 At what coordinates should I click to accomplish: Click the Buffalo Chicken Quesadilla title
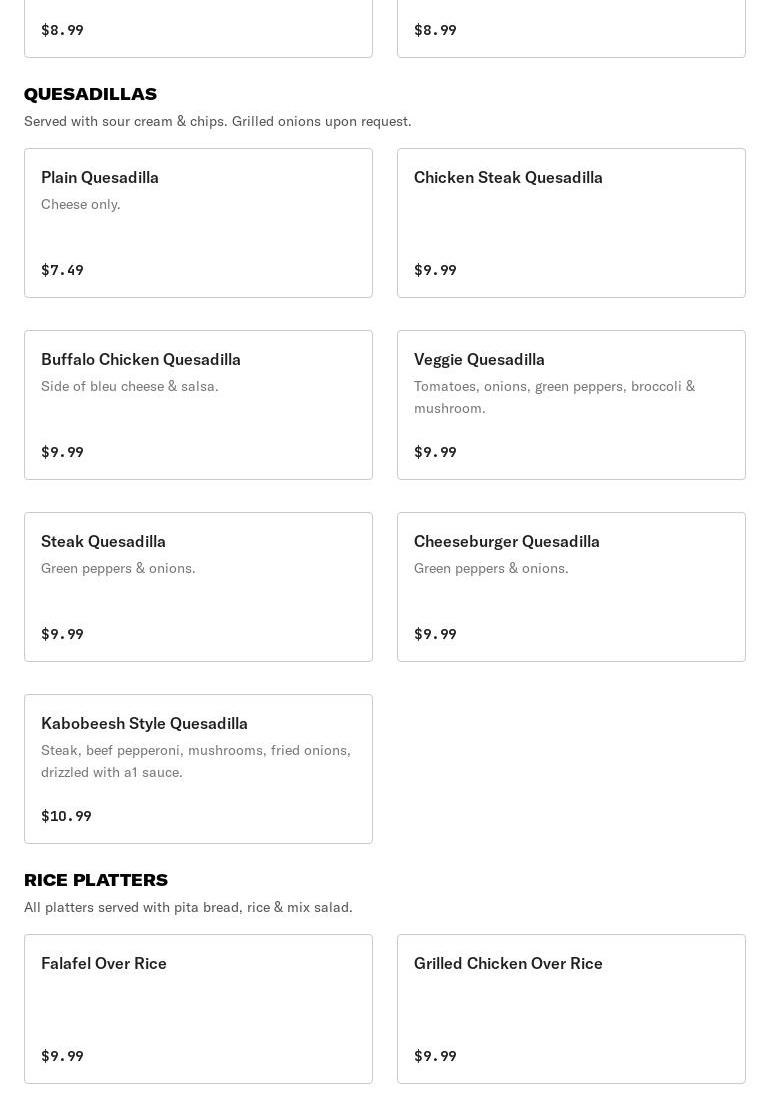pos(141,359)
